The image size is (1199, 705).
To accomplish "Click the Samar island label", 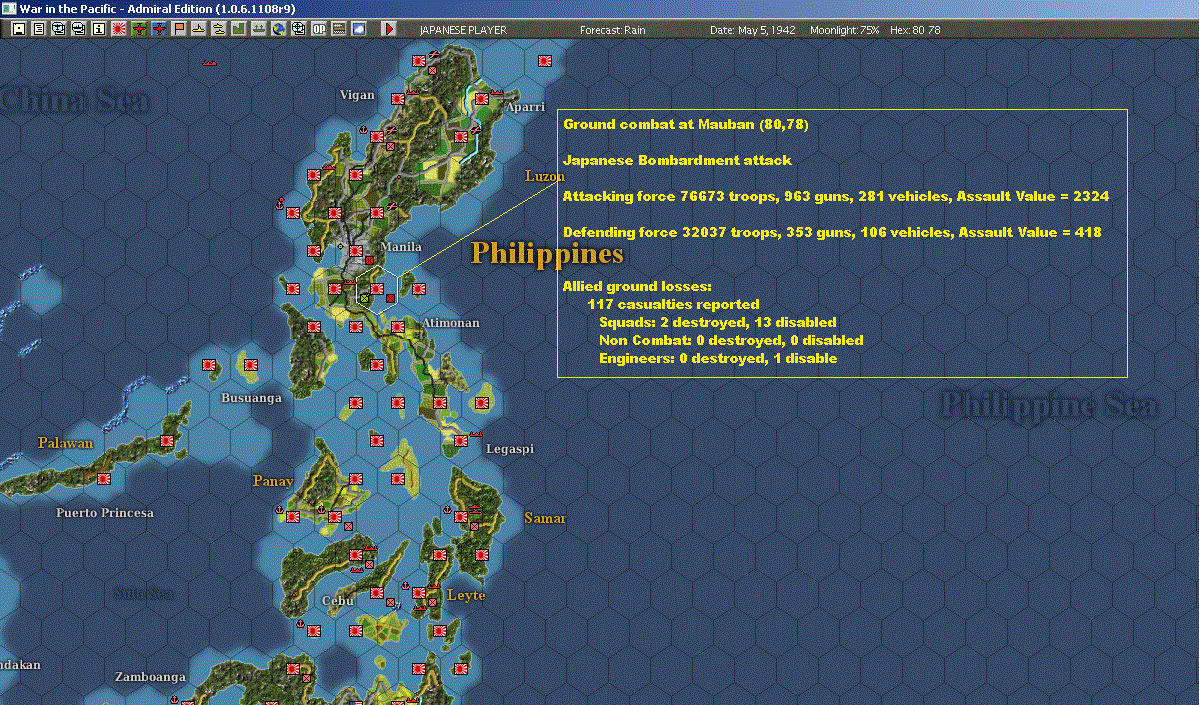I will (x=544, y=518).
